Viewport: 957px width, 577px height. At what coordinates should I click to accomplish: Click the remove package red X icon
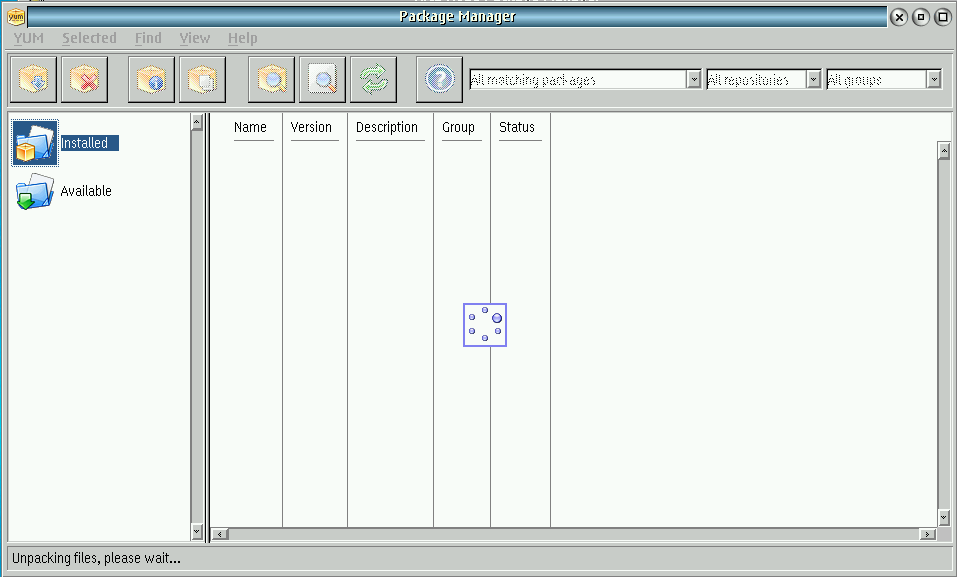(x=84, y=79)
